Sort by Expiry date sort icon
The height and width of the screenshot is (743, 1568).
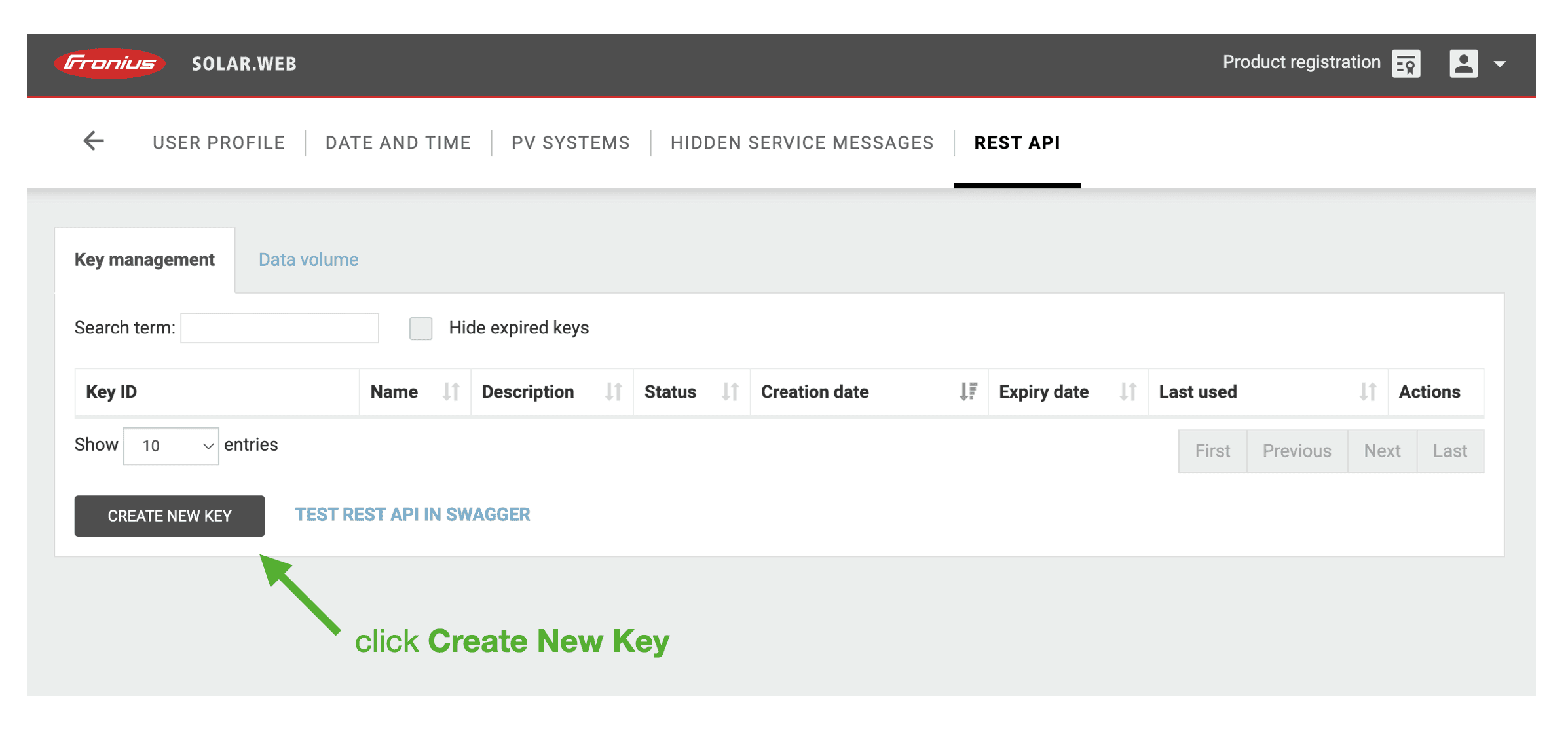1127,392
